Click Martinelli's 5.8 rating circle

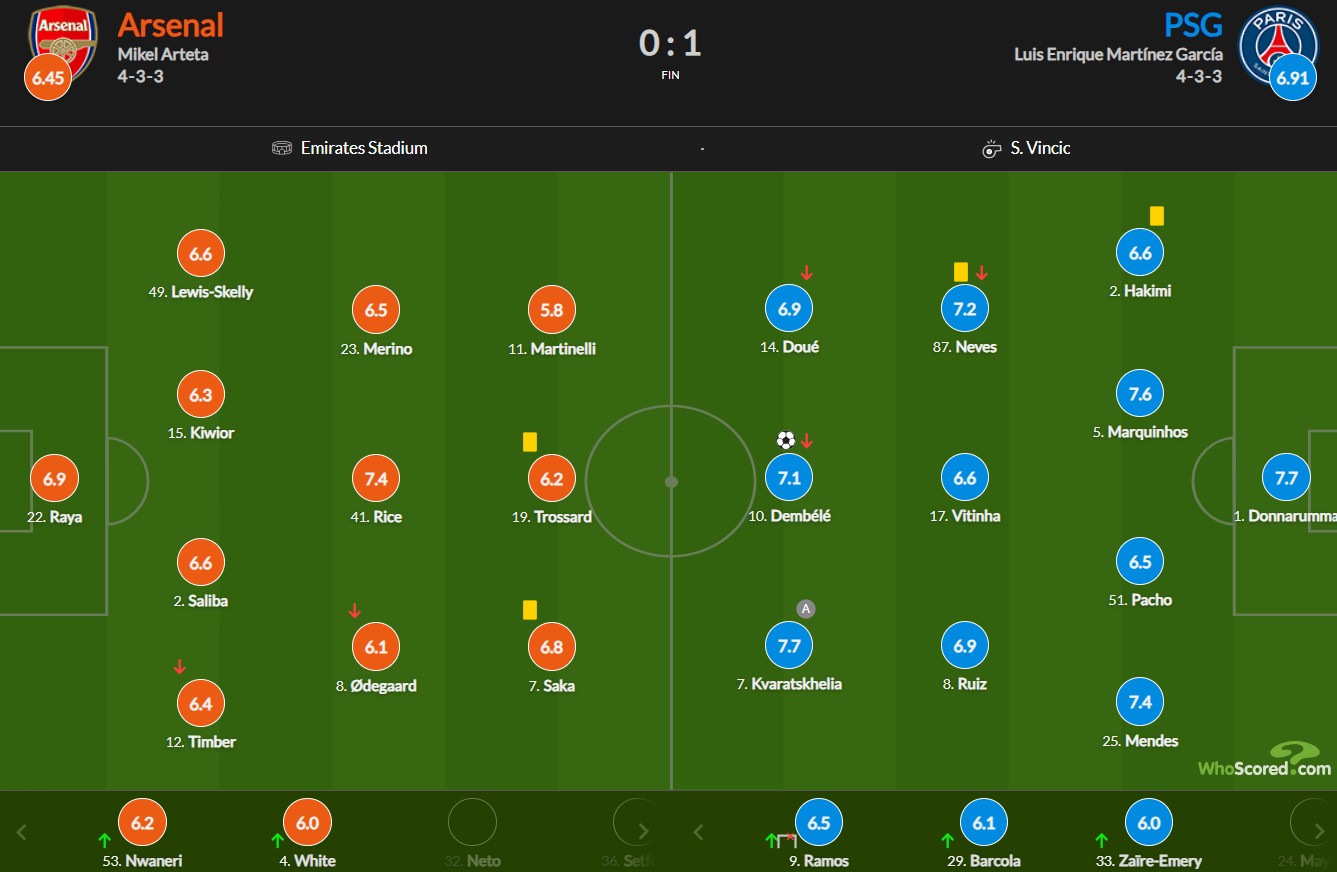point(552,310)
